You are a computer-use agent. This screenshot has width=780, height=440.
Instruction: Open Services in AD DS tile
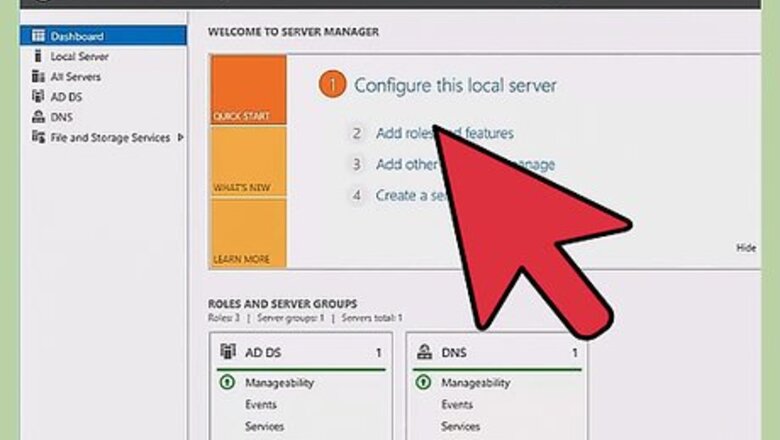tap(265, 426)
